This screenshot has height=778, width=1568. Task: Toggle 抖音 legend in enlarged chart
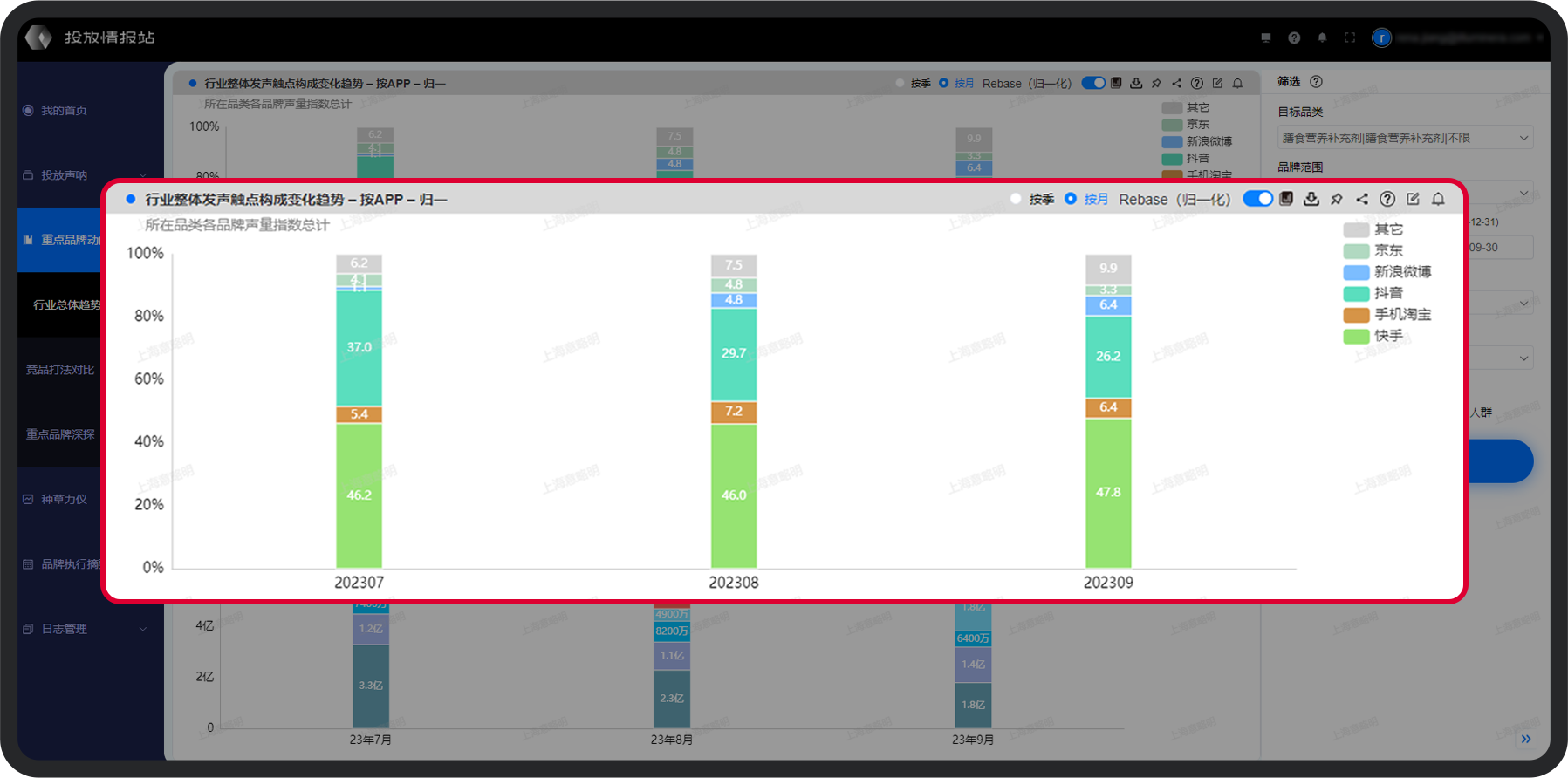click(1373, 293)
